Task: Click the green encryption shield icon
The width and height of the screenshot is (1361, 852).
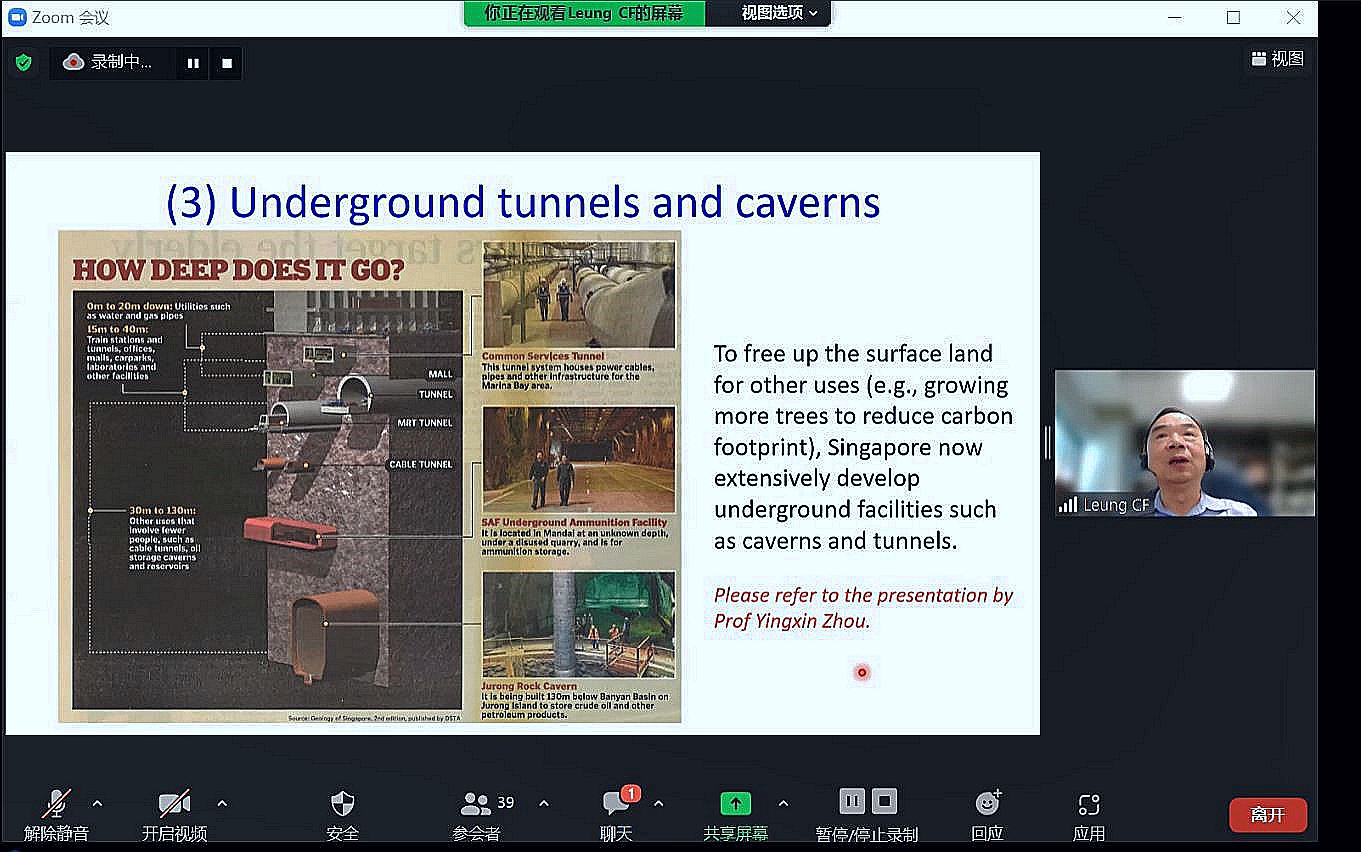Action: pyautogui.click(x=23, y=63)
